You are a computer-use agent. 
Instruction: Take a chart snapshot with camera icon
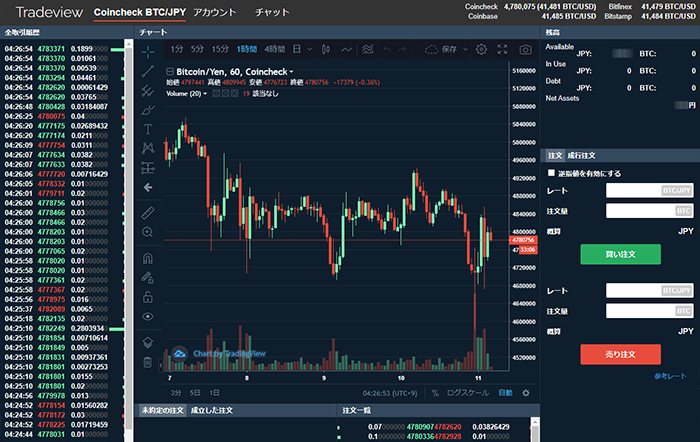point(525,50)
